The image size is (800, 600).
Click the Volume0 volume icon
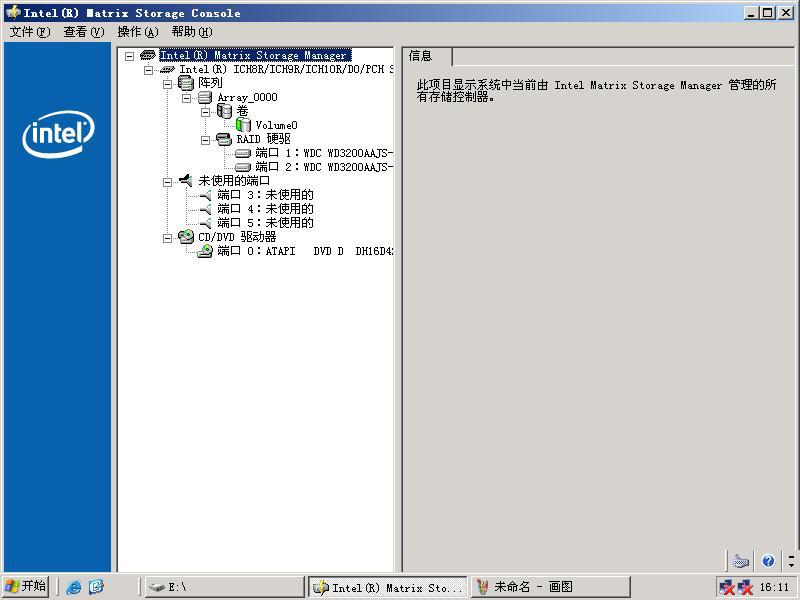coord(243,125)
